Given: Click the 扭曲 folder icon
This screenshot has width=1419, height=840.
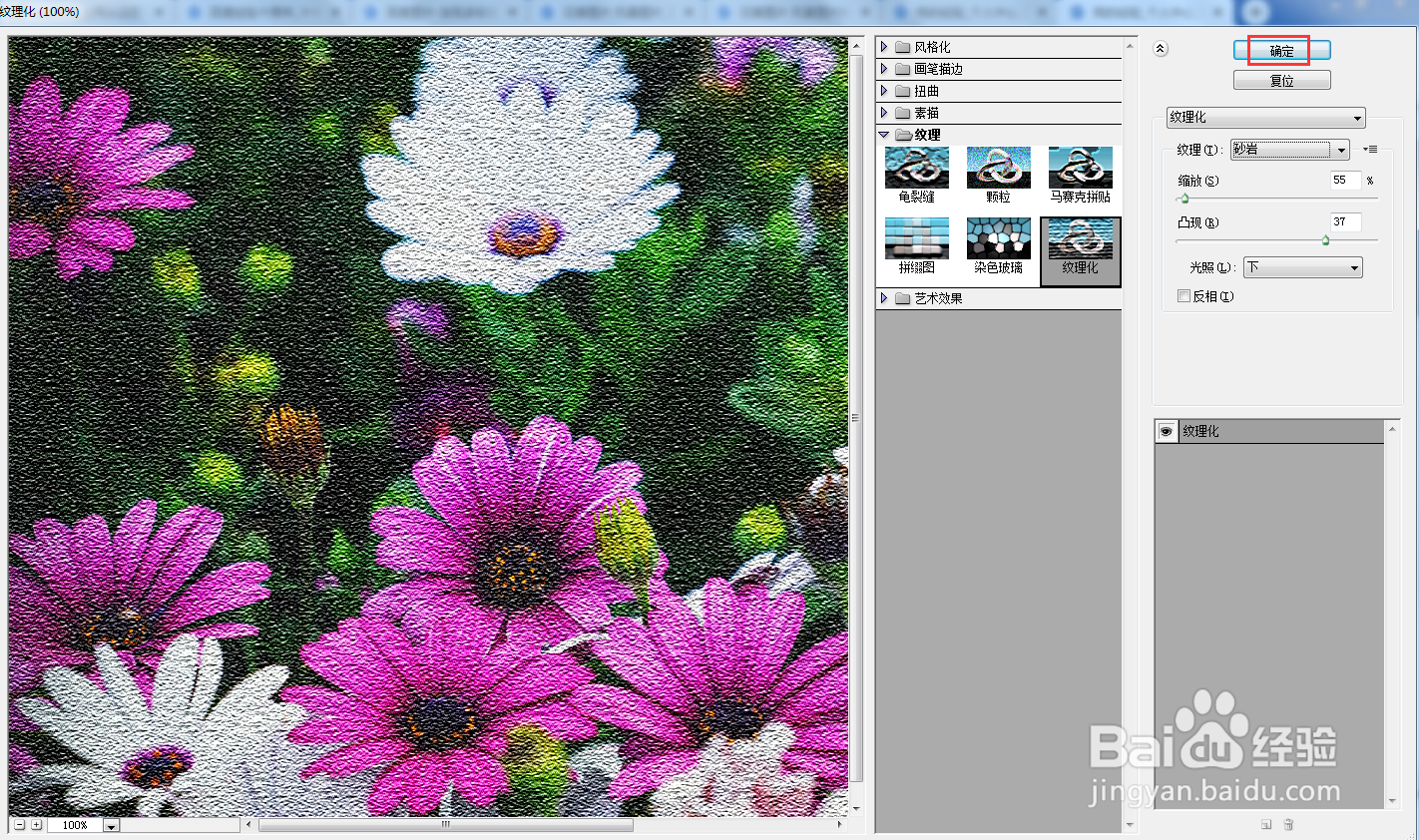Looking at the screenshot, I should point(903,91).
